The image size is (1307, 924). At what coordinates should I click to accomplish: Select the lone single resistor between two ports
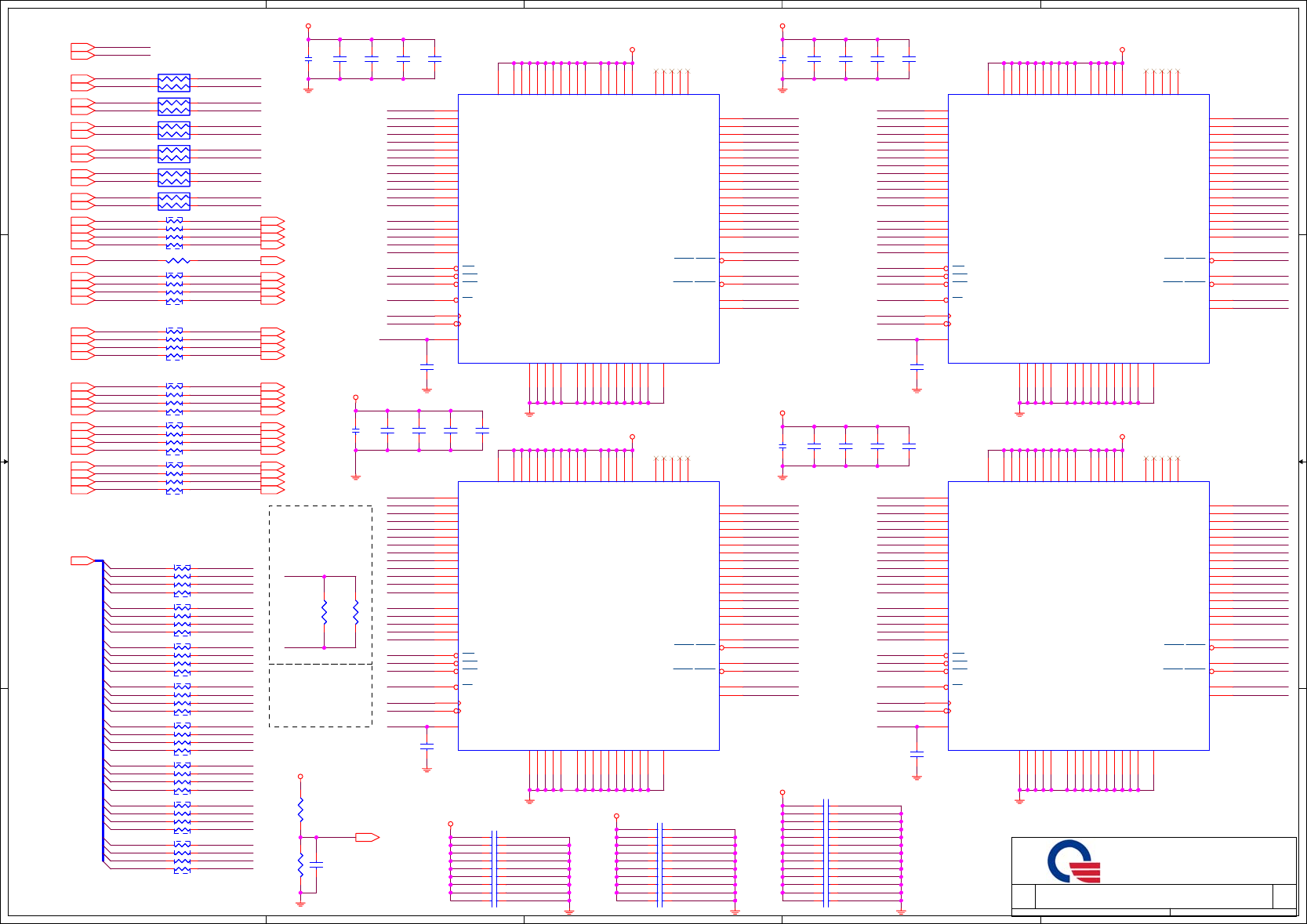pyautogui.click(x=178, y=260)
